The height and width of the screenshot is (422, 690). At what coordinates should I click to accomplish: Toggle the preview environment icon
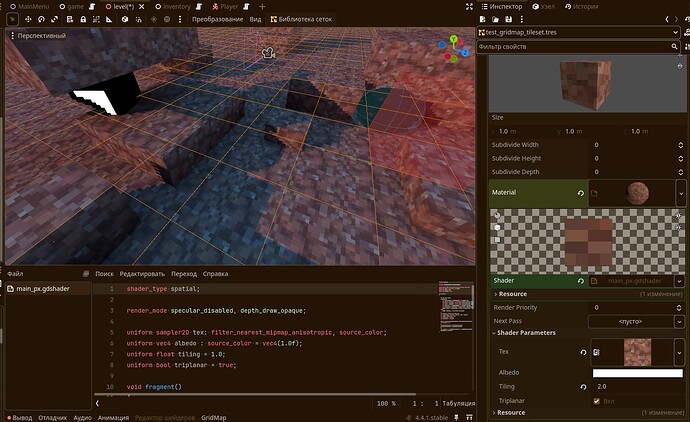pos(167,19)
